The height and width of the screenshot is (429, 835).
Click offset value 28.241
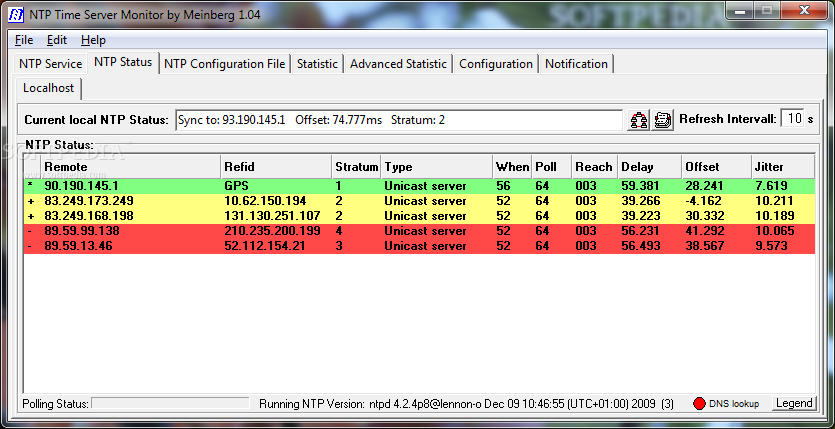click(705, 186)
